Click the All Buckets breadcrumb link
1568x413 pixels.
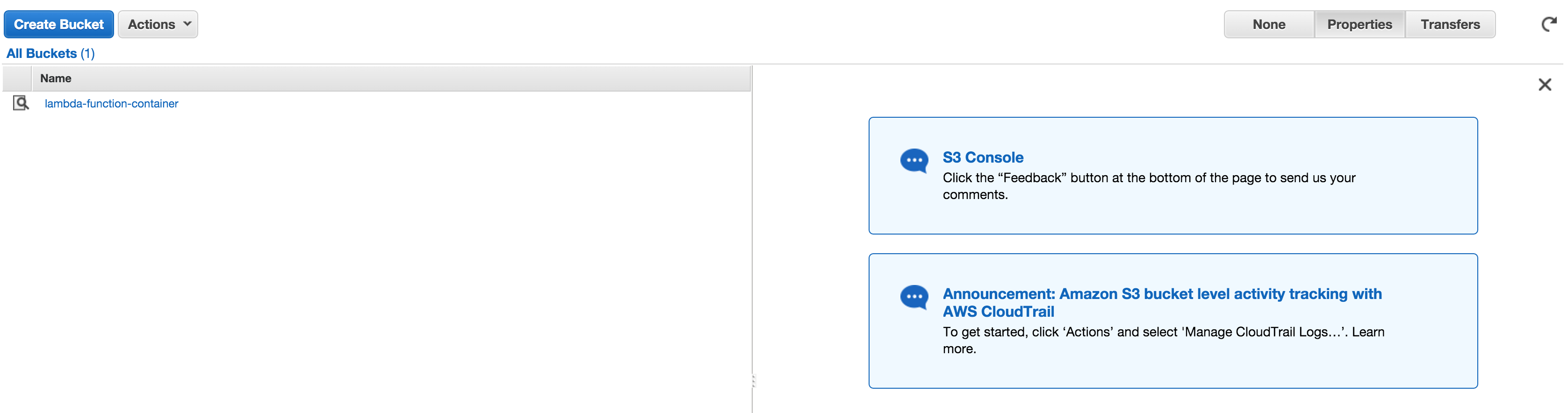42,54
